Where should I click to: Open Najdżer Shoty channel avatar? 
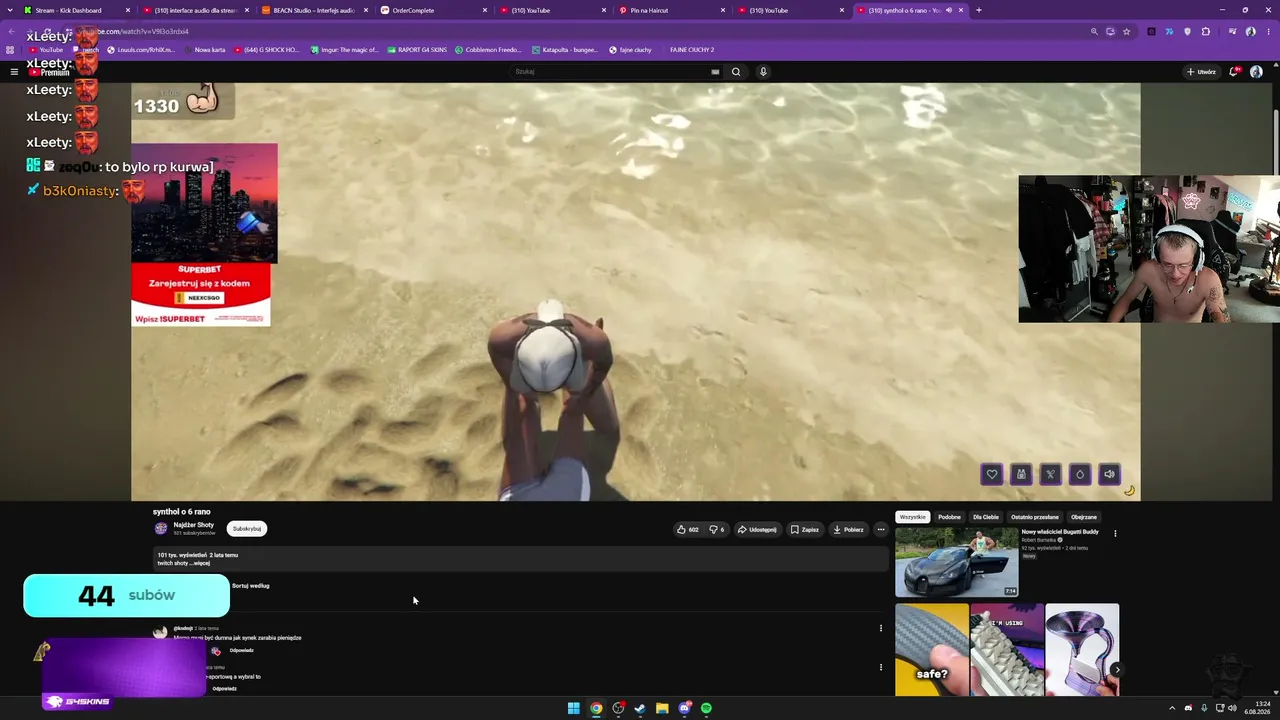(x=161, y=528)
